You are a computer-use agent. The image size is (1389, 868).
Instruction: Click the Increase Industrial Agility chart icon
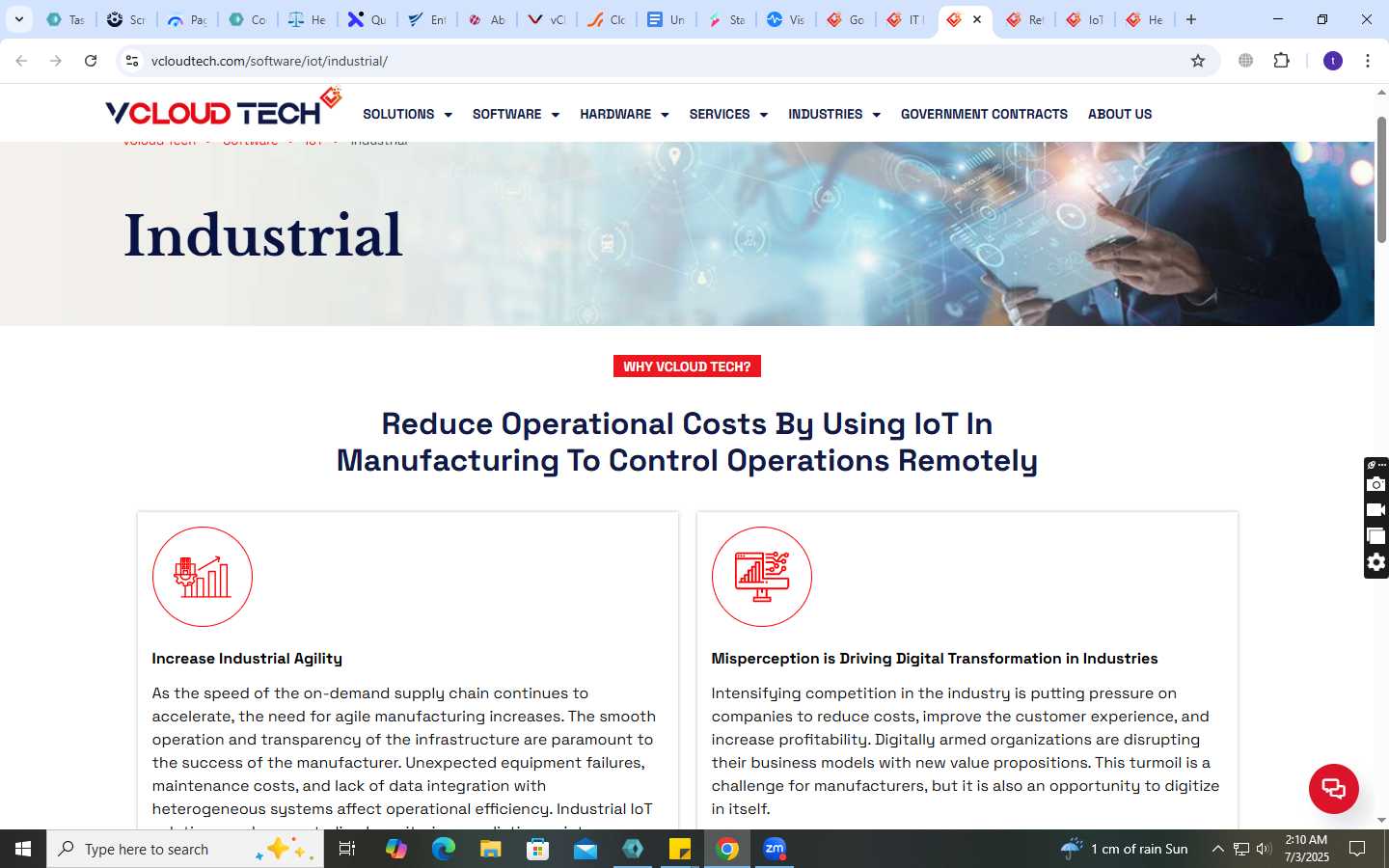coord(203,577)
